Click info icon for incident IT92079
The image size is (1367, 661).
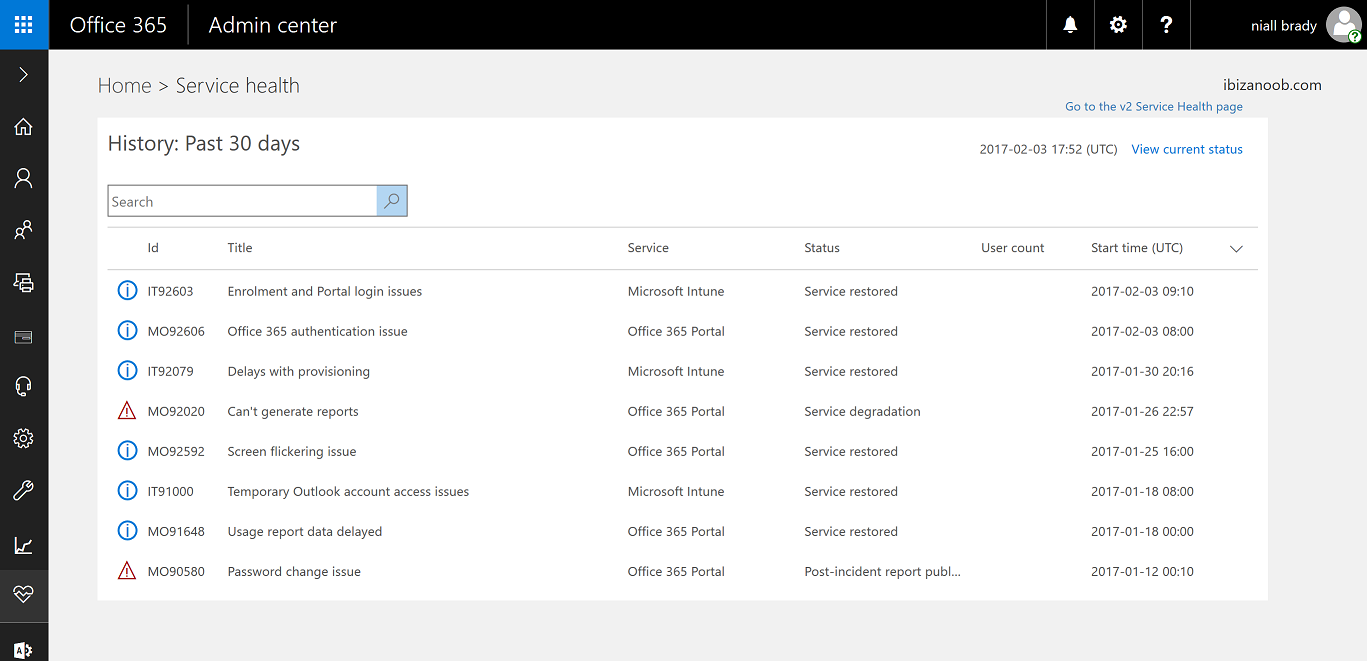pos(127,371)
